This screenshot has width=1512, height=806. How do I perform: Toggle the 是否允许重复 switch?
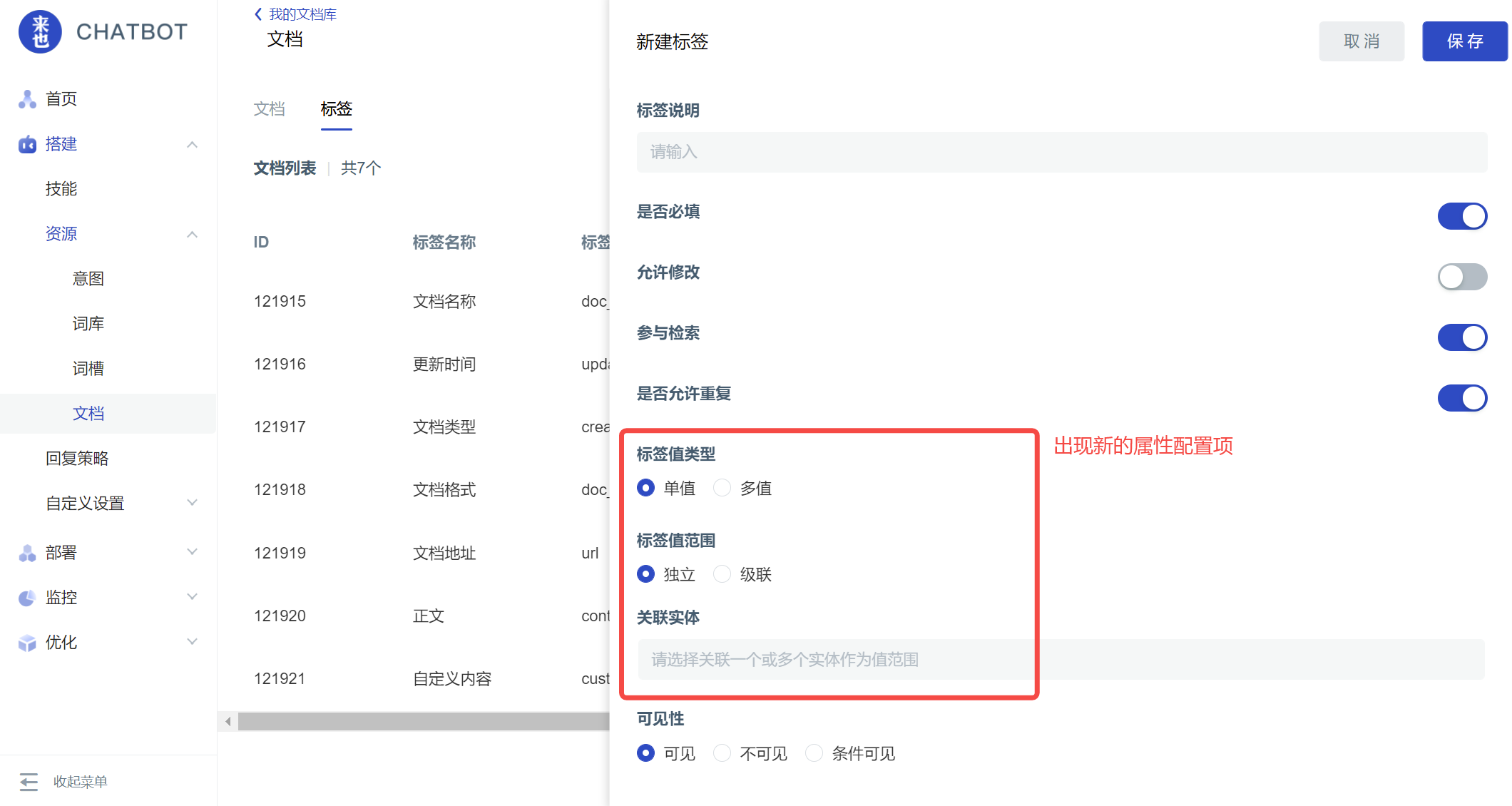point(1462,398)
